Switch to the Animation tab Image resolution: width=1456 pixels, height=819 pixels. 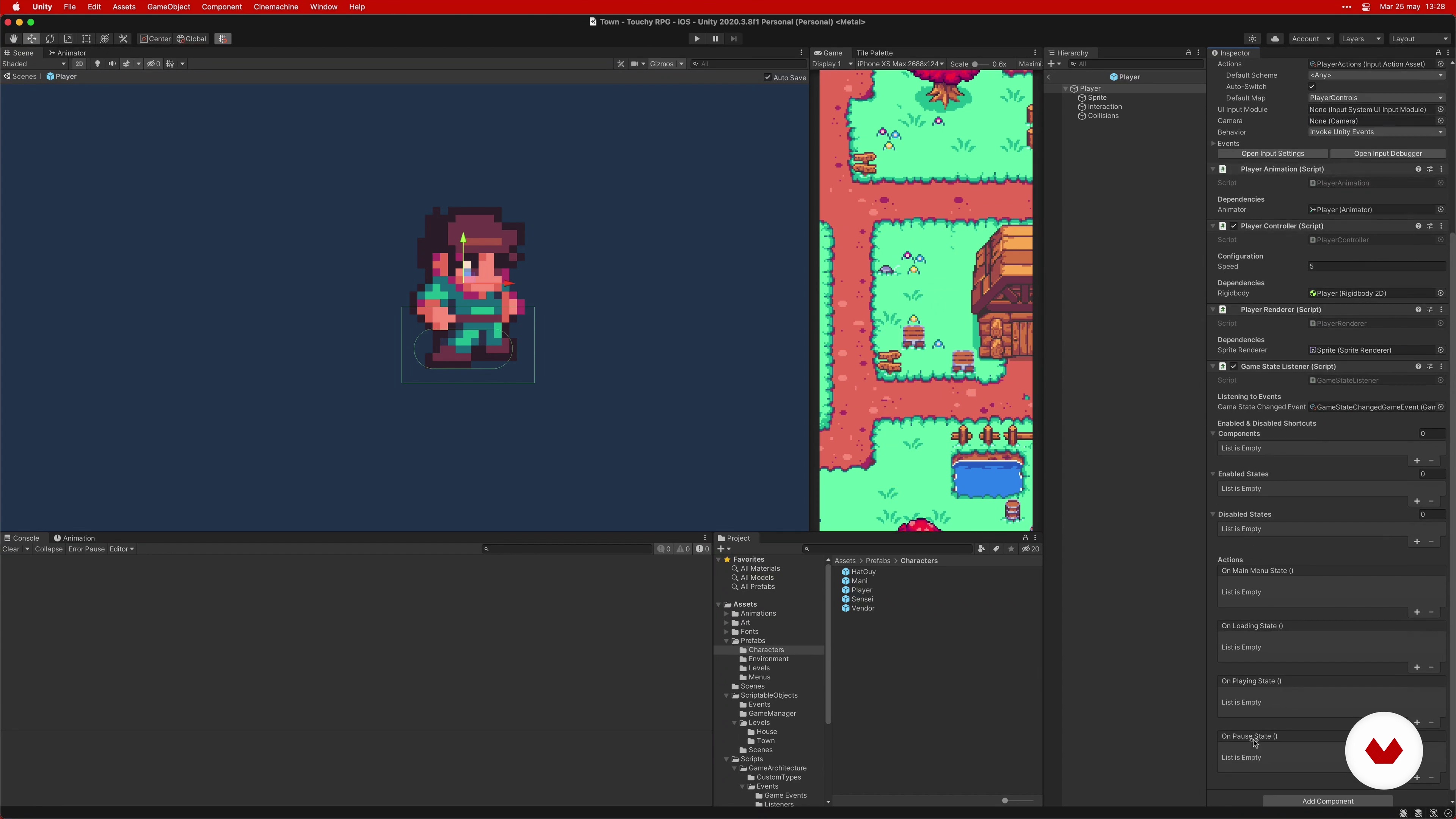click(x=74, y=538)
